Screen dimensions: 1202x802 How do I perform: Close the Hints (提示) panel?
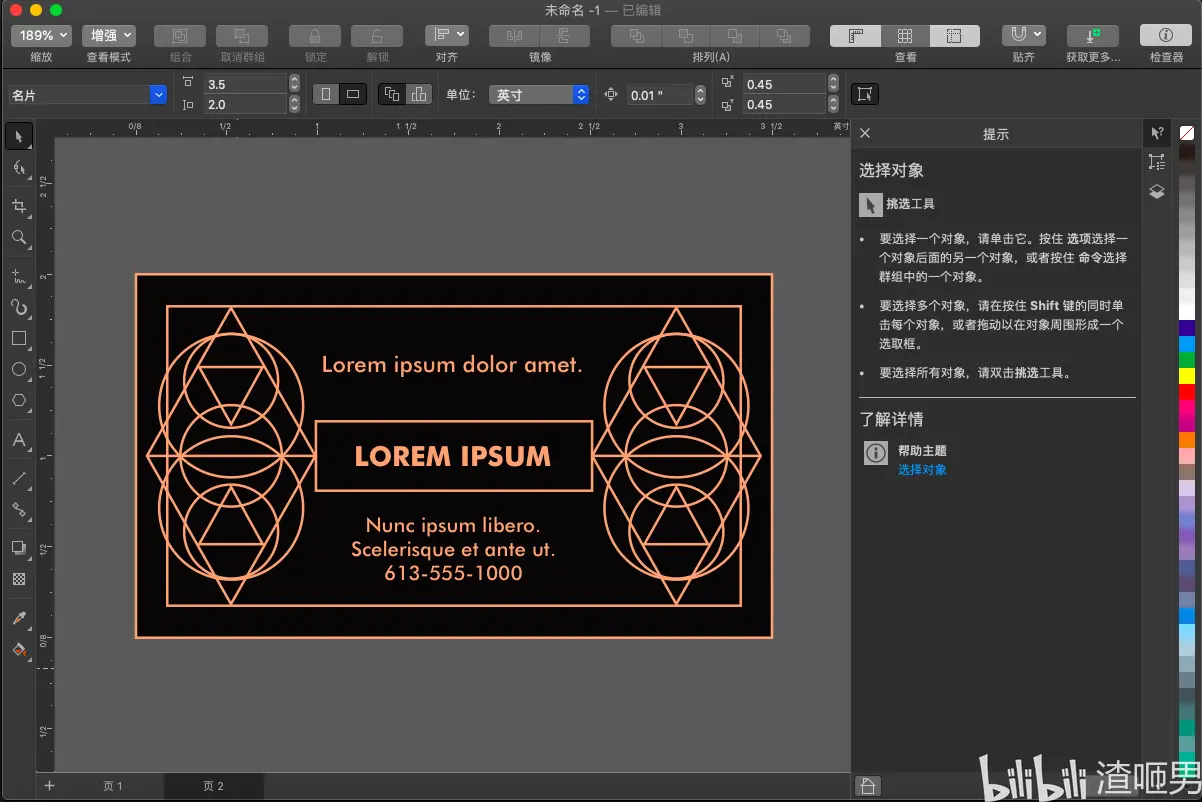[x=865, y=133]
